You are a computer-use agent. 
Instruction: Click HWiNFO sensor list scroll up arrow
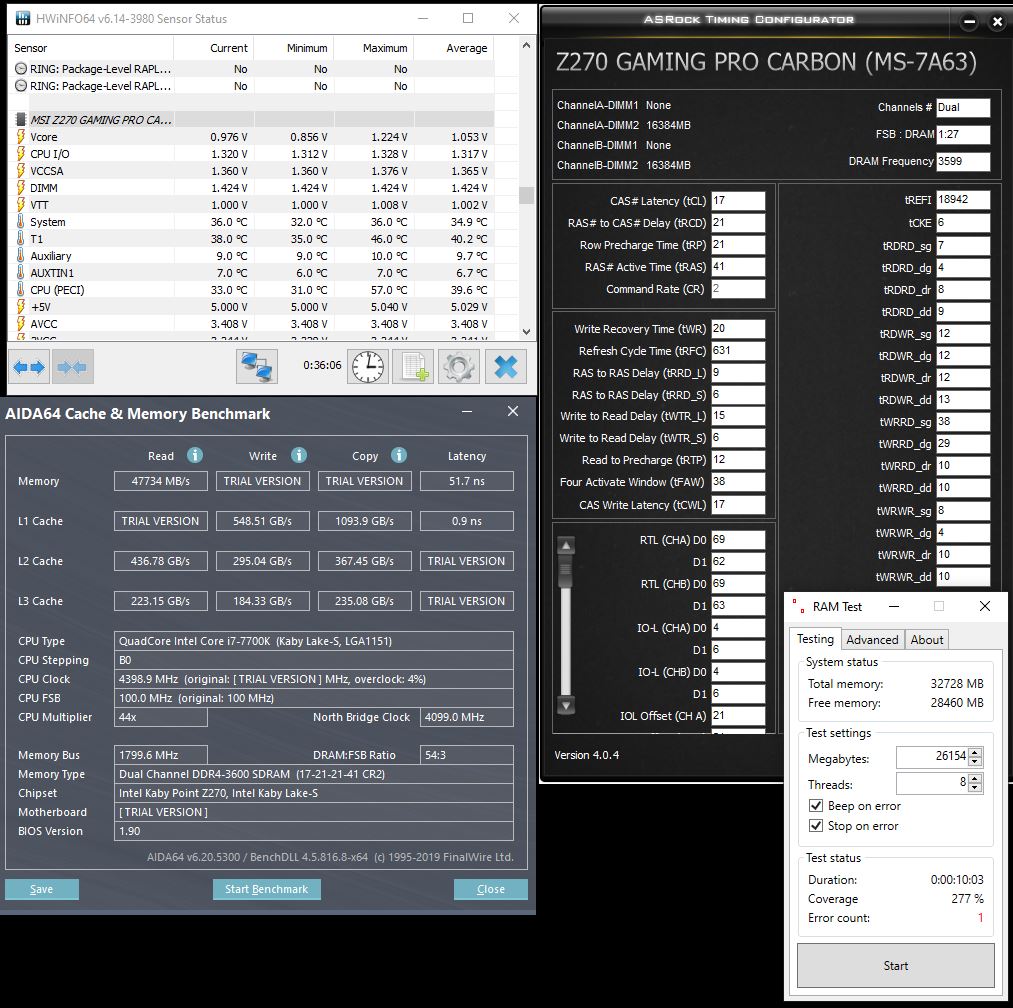[526, 45]
